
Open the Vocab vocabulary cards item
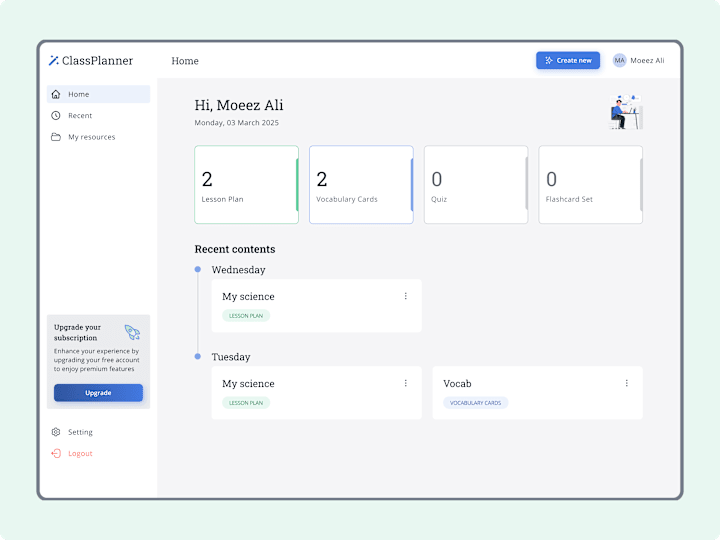click(x=537, y=393)
